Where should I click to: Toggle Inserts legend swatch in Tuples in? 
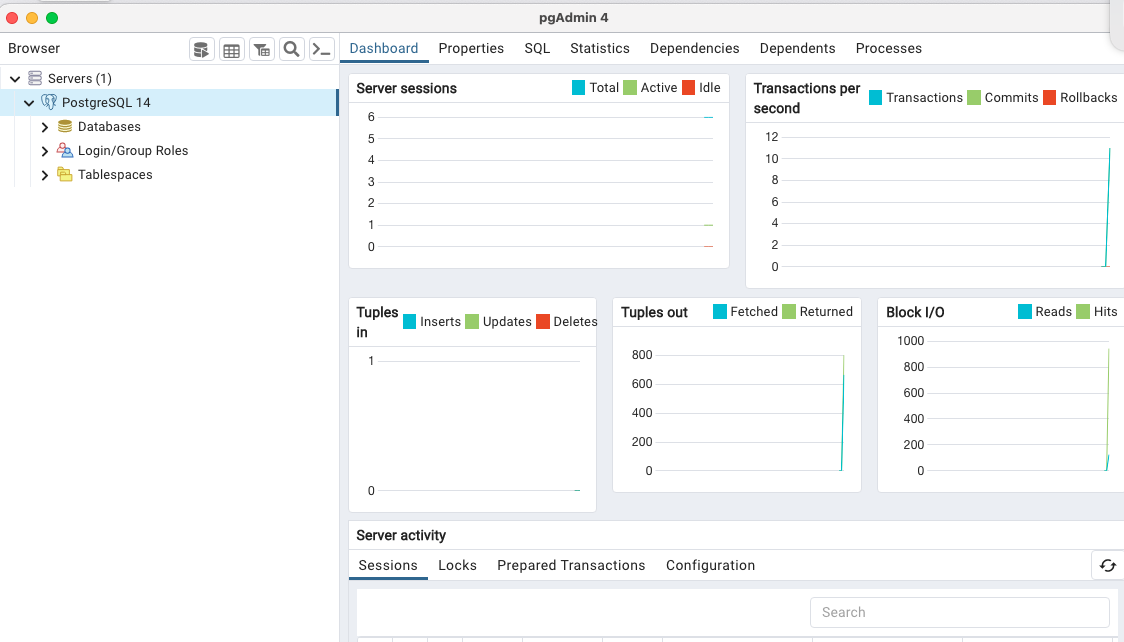pyautogui.click(x=409, y=322)
